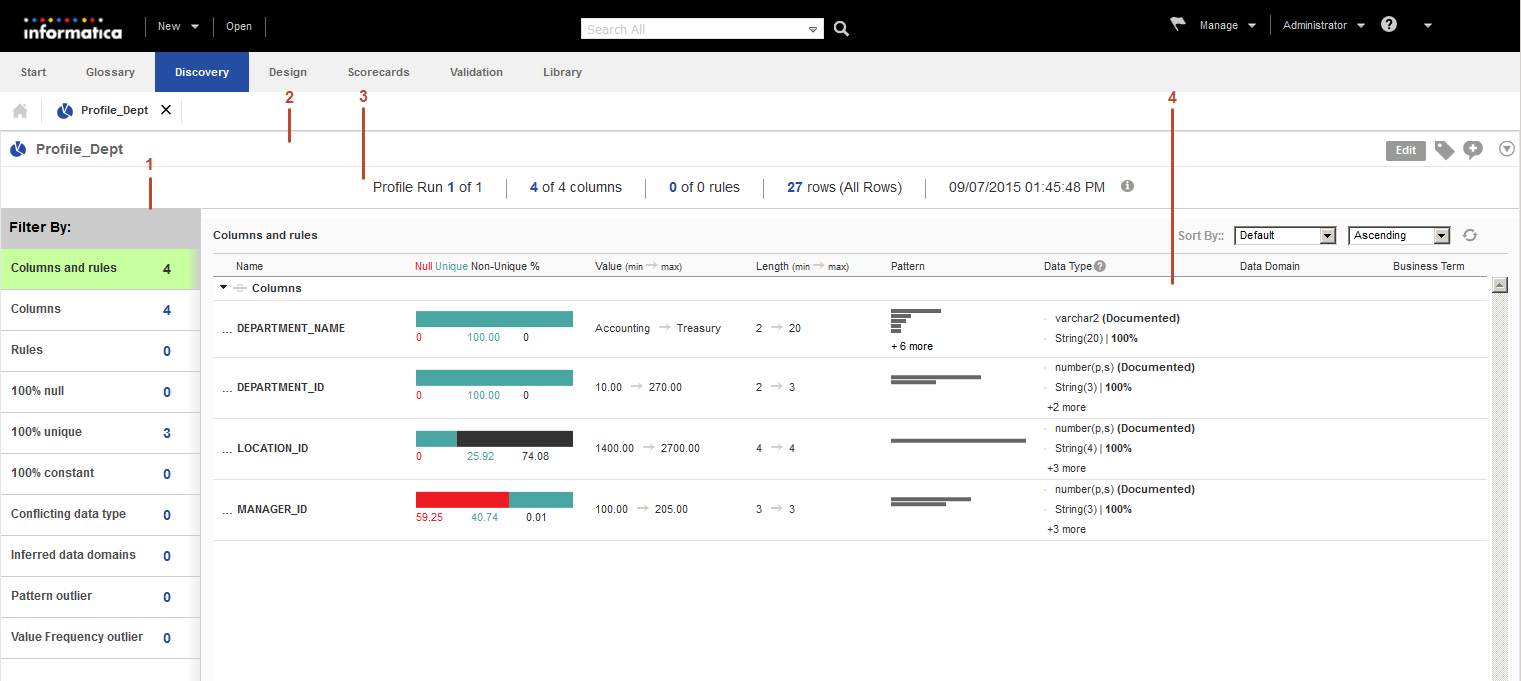Open the help question mark icon
The width and height of the screenshot is (1521, 681).
point(1389,25)
